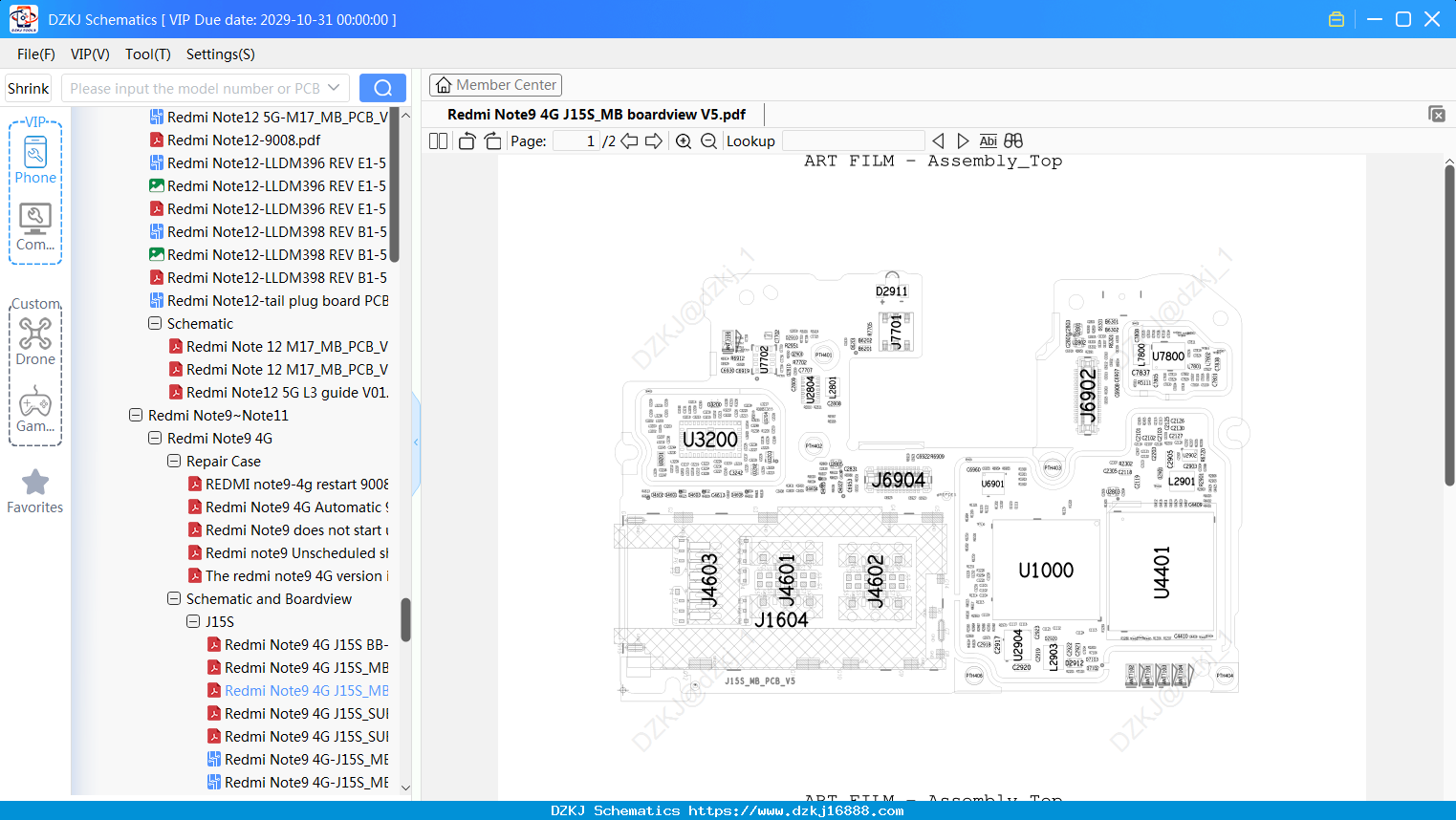The width and height of the screenshot is (1456, 820).
Task: Collapse the Redmi Note9~Note11 node
Action: coord(136,415)
